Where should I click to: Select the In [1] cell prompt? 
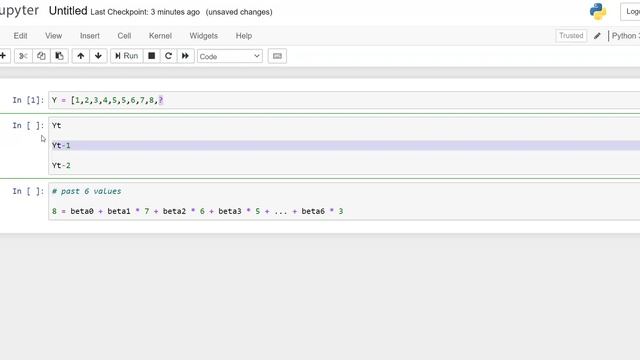28,100
